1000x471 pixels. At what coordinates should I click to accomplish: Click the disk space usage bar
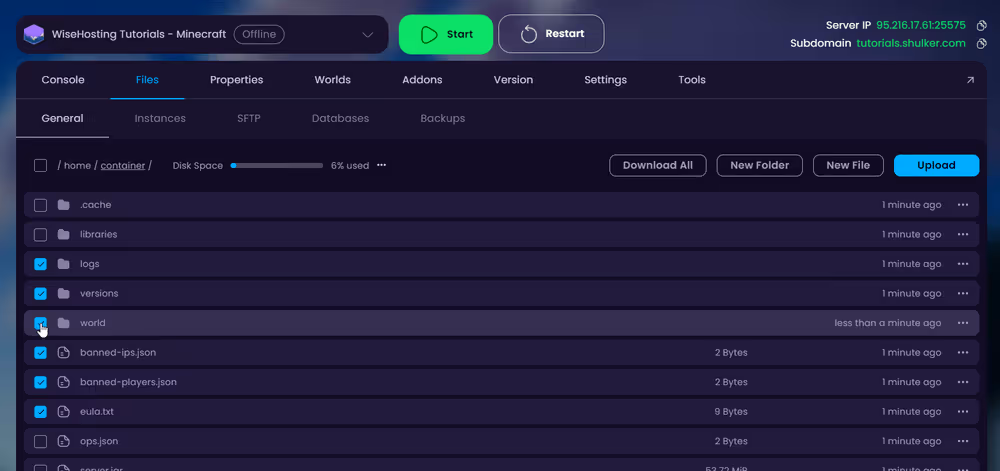pyautogui.click(x=277, y=166)
